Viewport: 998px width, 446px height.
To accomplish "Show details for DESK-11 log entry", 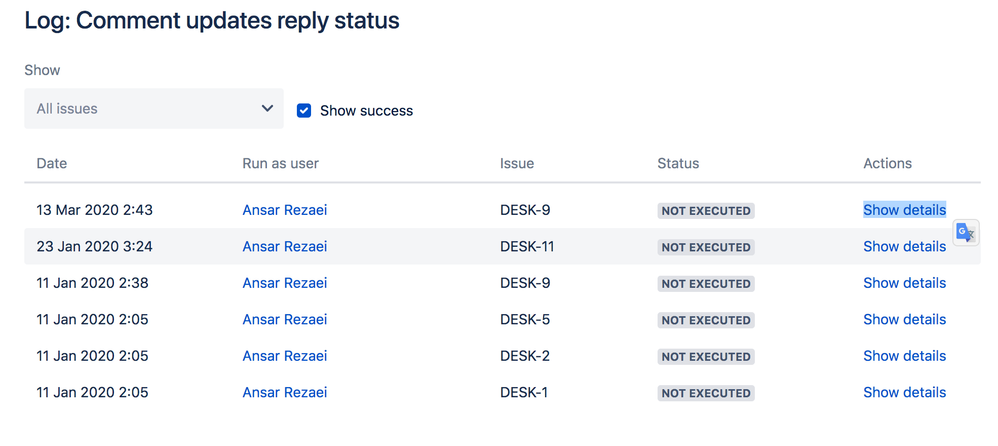I will coord(904,247).
